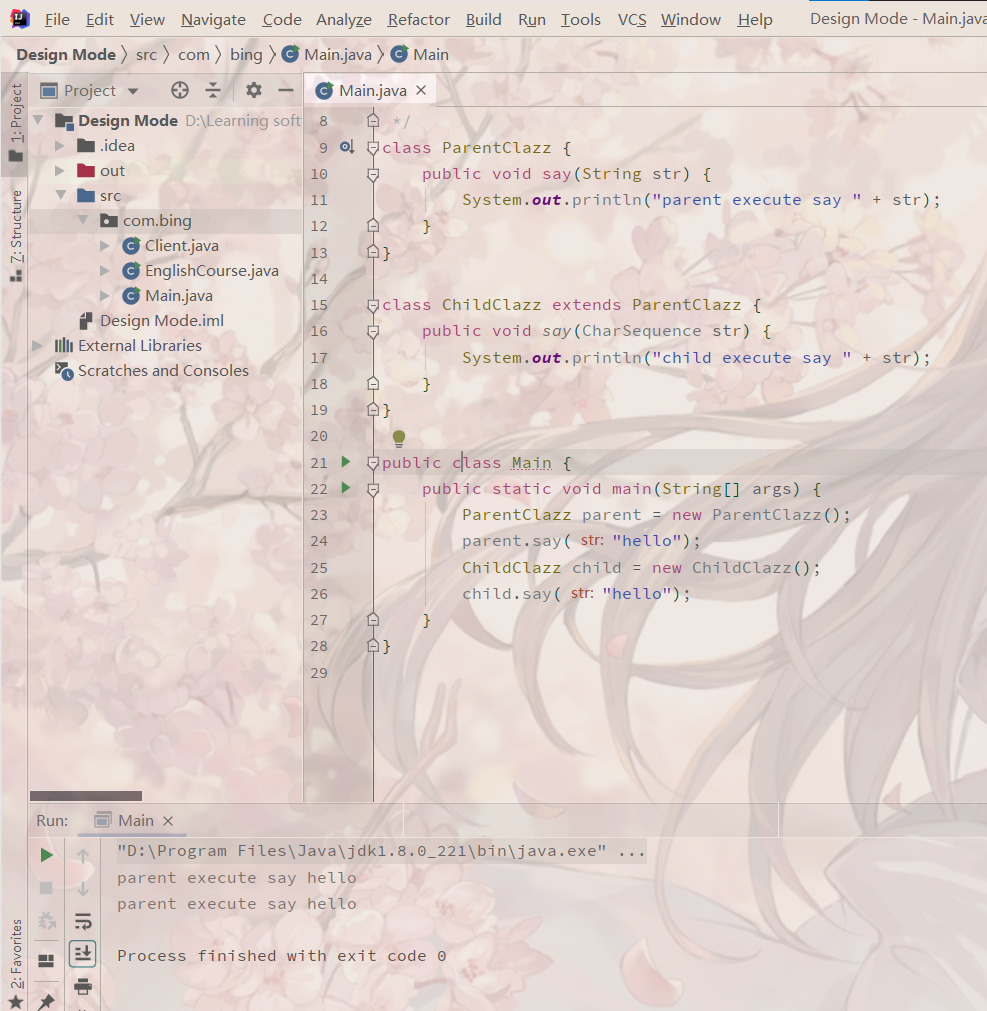Screen dimensions: 987x1011
Task: Click the pin tab icon in Run panel
Action: tap(46, 1001)
